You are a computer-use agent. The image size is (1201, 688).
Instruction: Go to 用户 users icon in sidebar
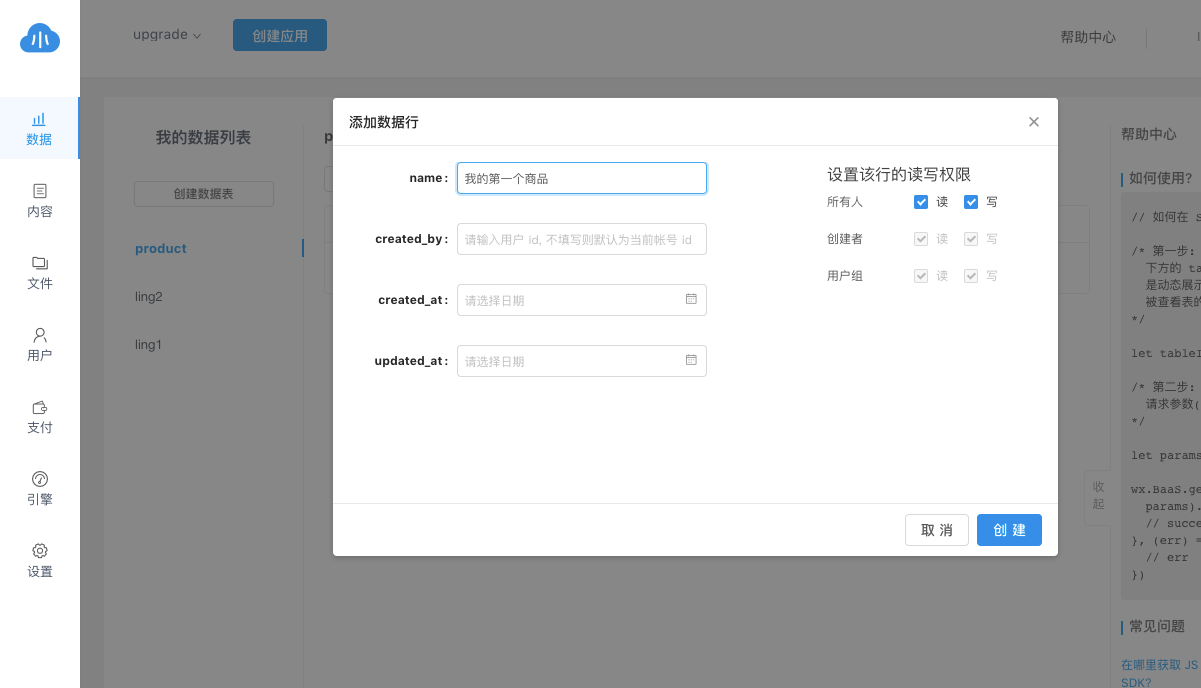point(39,335)
